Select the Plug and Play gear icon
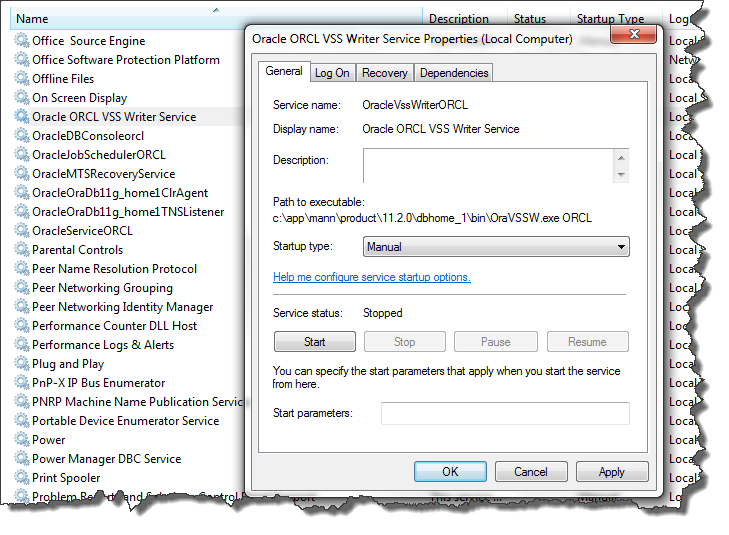729x535 pixels. 22,364
